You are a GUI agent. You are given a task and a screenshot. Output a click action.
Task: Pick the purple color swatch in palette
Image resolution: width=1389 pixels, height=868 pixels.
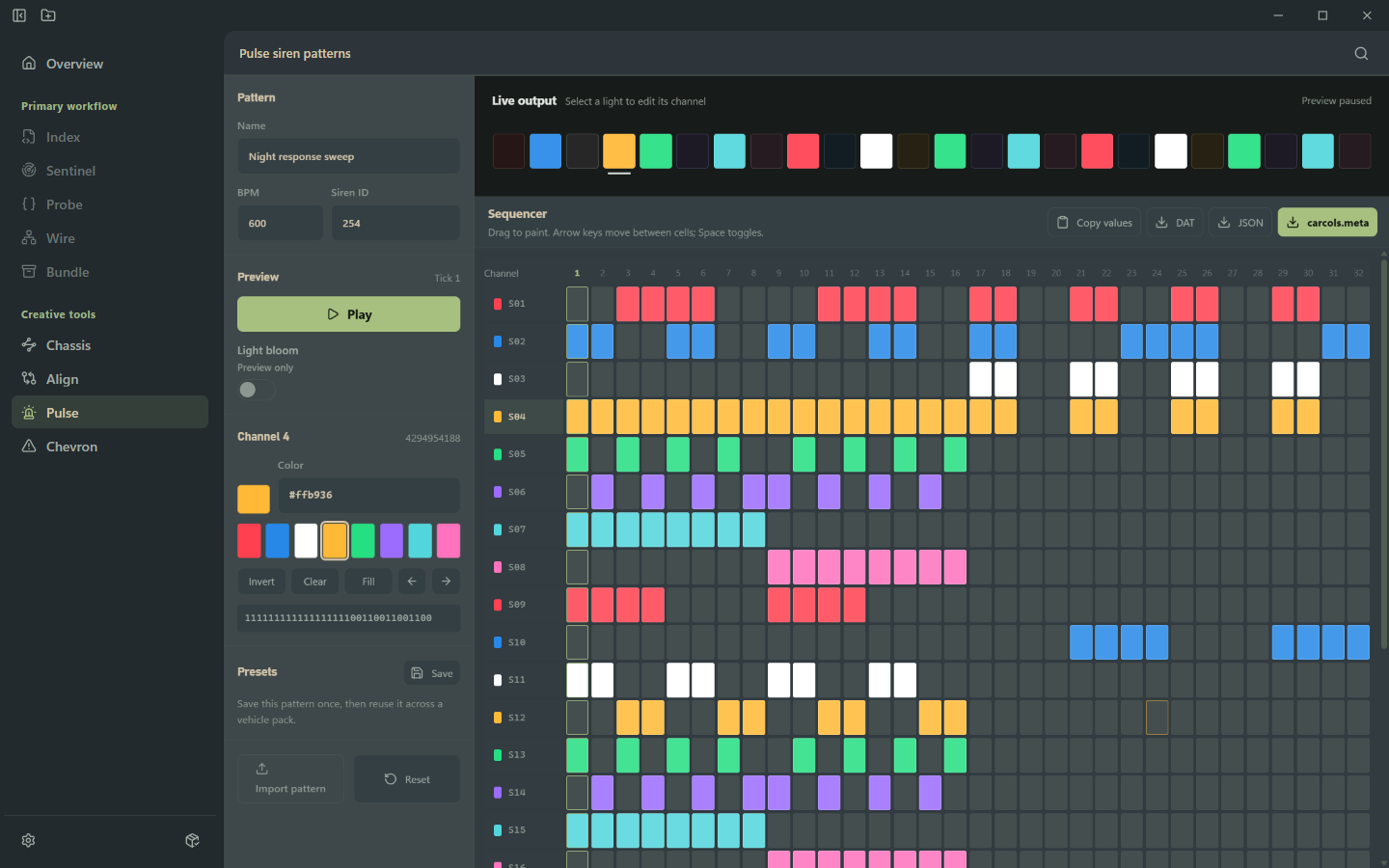tap(392, 541)
